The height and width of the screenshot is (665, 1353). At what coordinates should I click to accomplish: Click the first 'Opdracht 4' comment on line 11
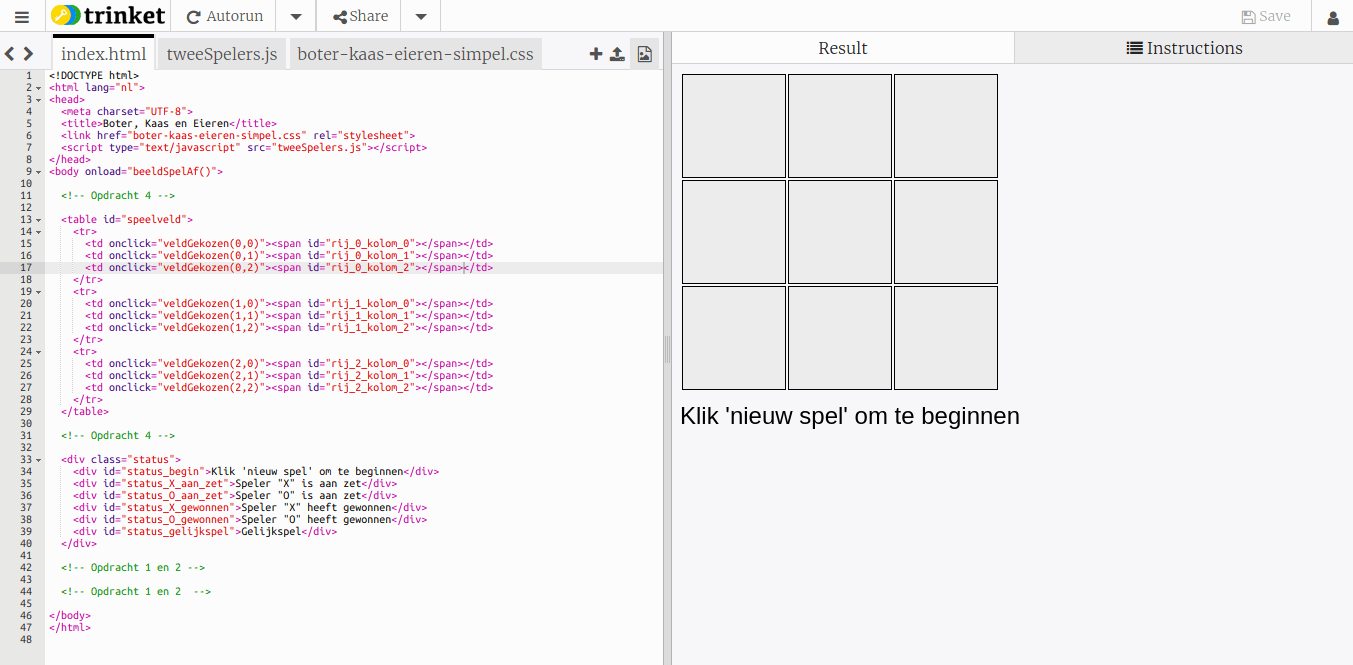click(x=118, y=196)
